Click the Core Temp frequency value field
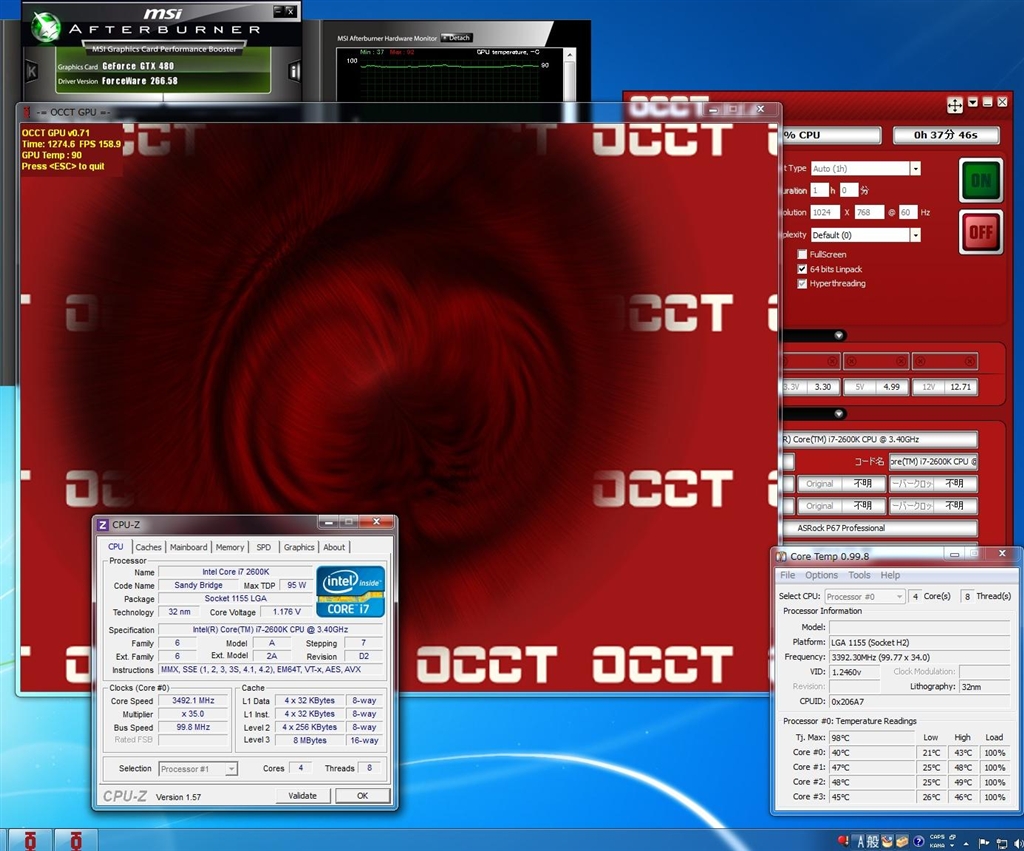This screenshot has height=851, width=1024. pos(922,657)
